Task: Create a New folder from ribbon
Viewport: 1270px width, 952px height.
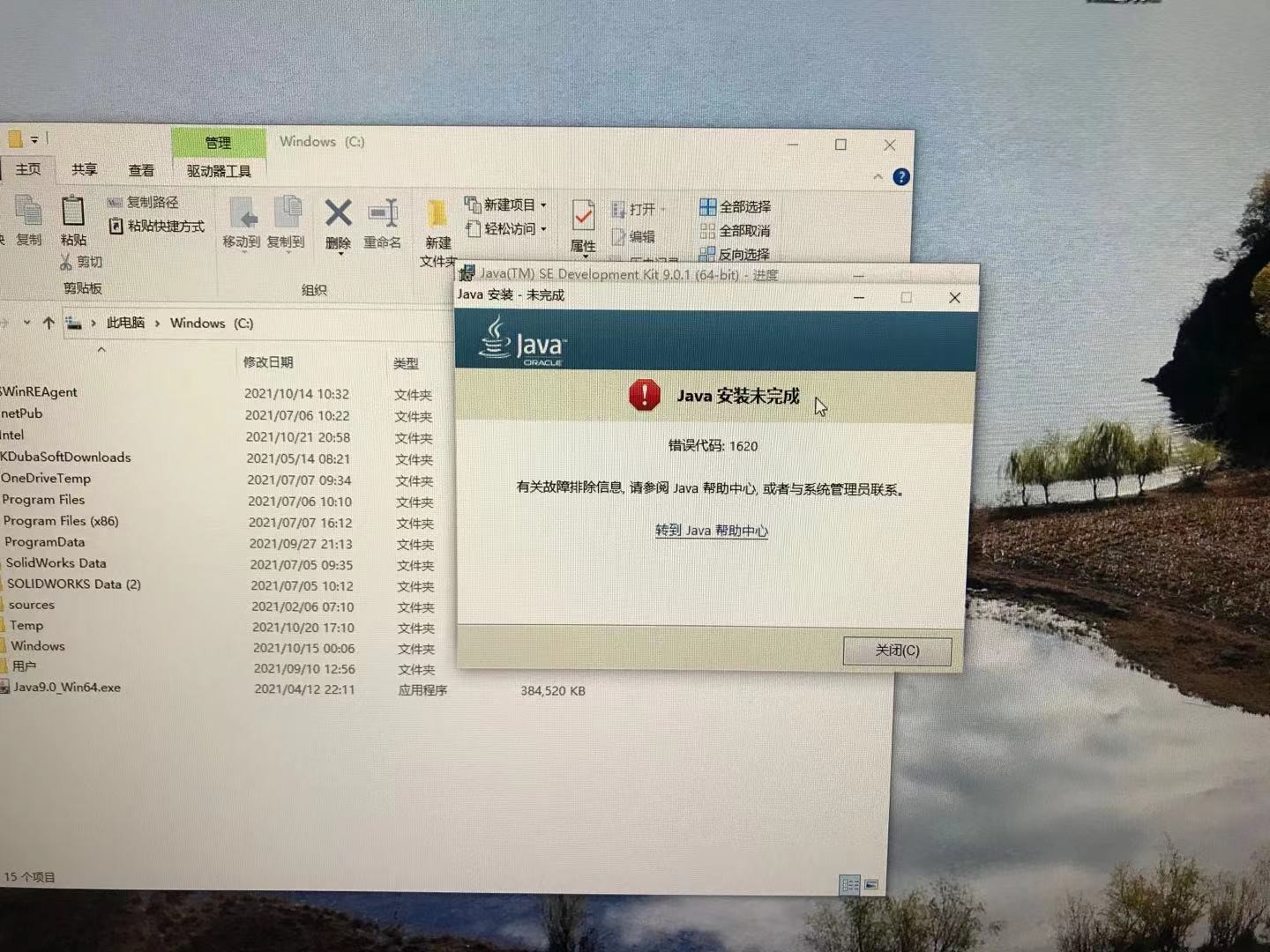Action: [438, 234]
